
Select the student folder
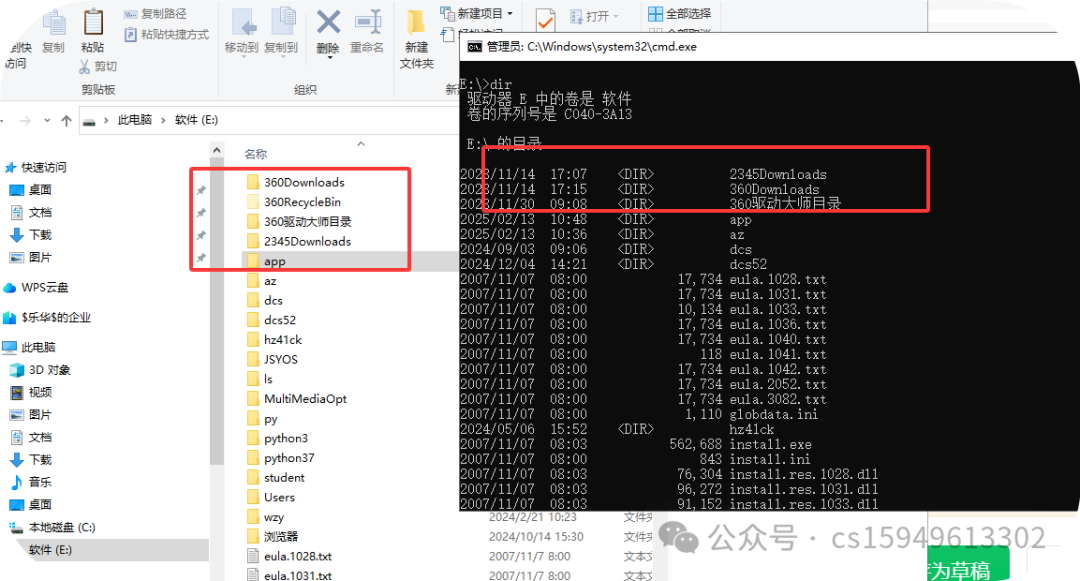(x=284, y=478)
